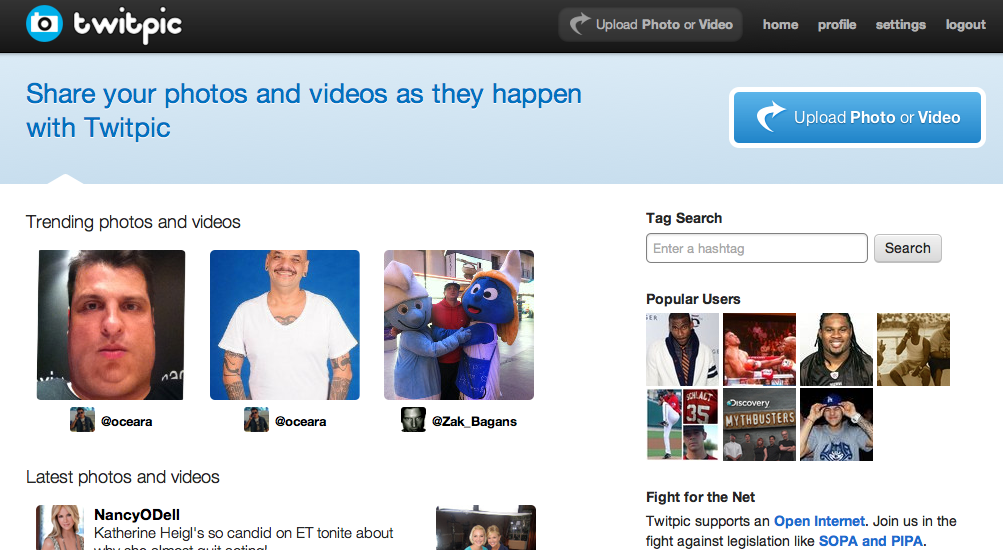
Task: Open popular user sepia-toned thumbnail
Action: 913,349
